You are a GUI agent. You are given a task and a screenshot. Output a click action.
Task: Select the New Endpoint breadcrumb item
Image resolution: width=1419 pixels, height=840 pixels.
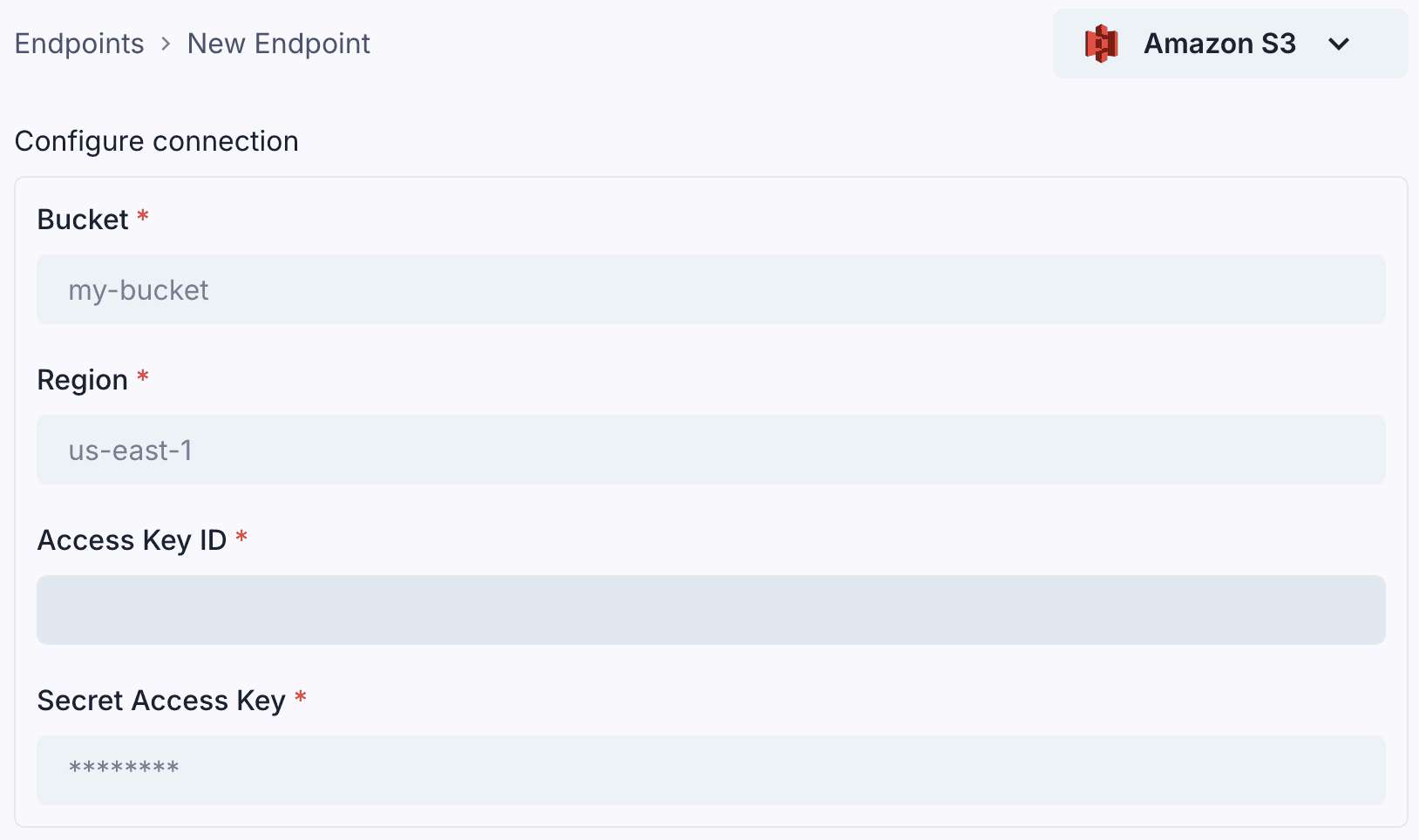click(278, 43)
